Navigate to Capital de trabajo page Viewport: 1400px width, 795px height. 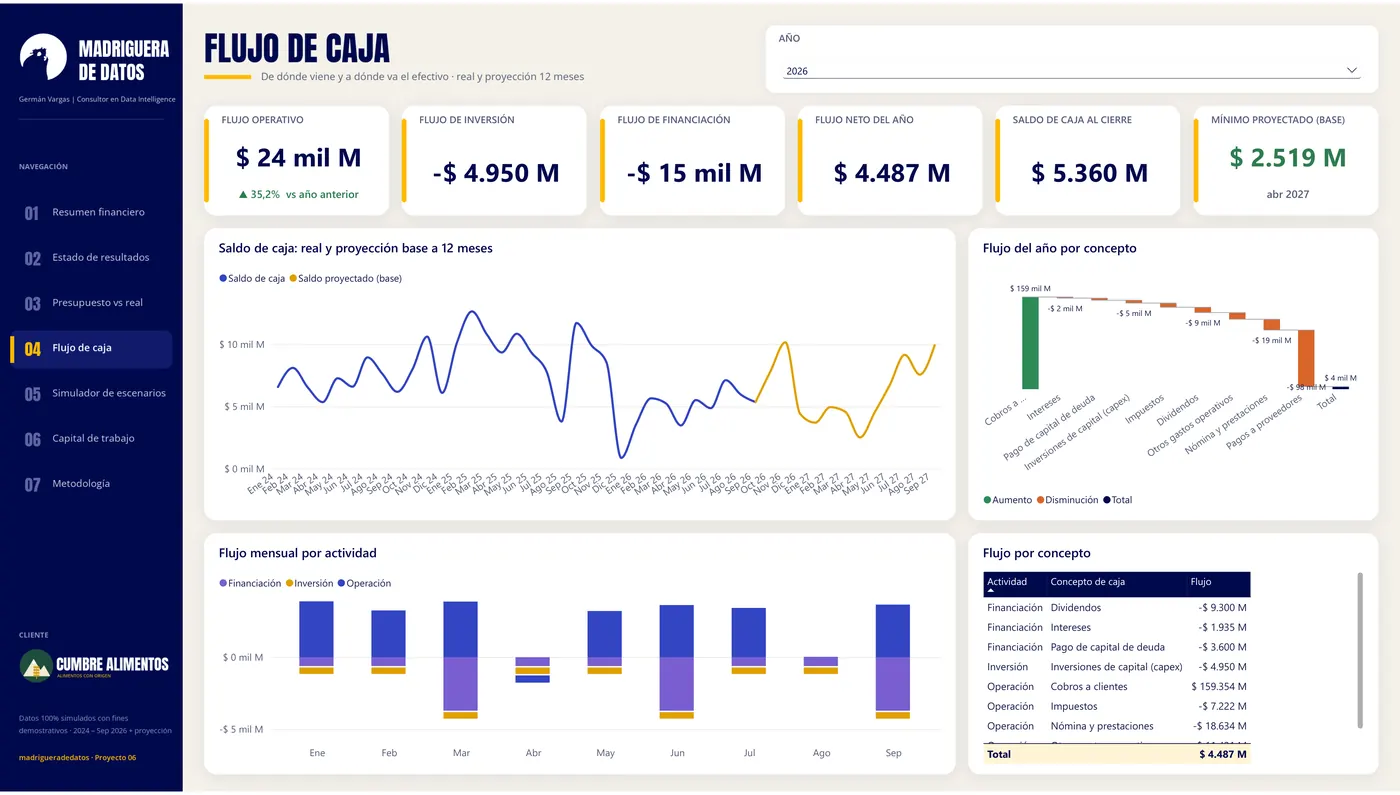point(91,439)
